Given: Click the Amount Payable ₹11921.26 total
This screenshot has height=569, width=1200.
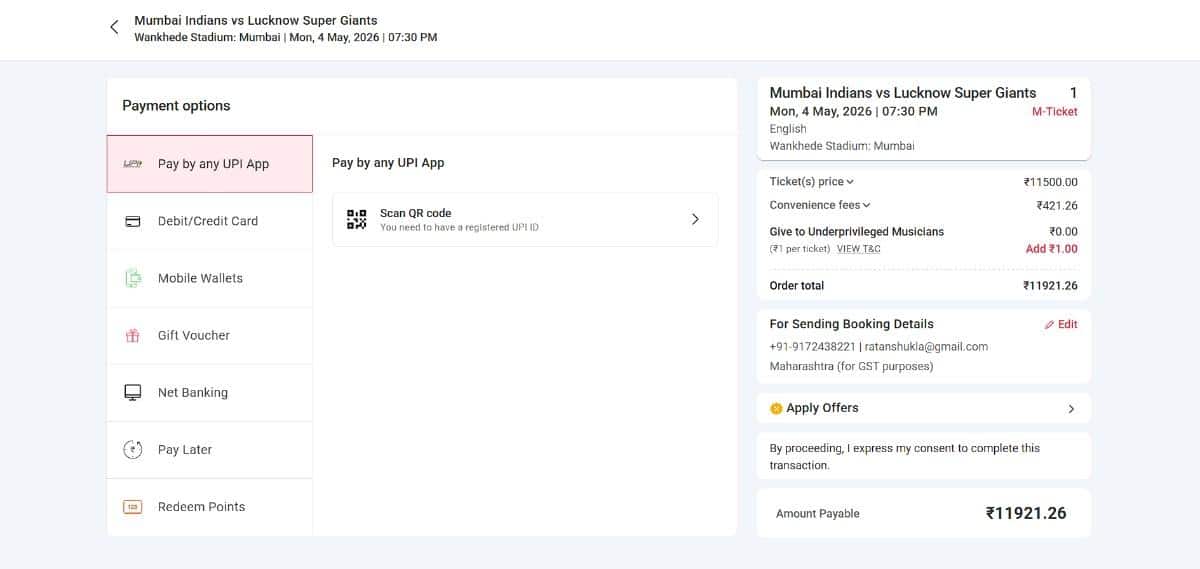Looking at the screenshot, I should 1026,513.
